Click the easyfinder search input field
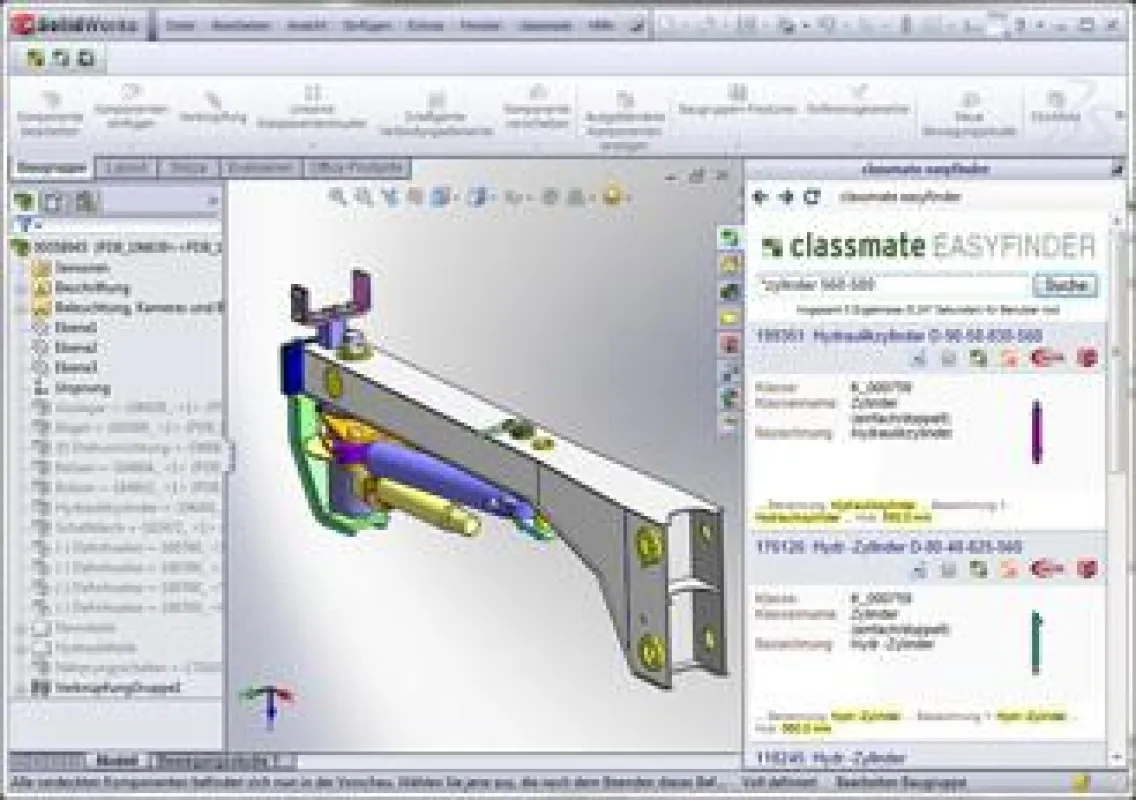The height and width of the screenshot is (800, 1136). [892, 285]
